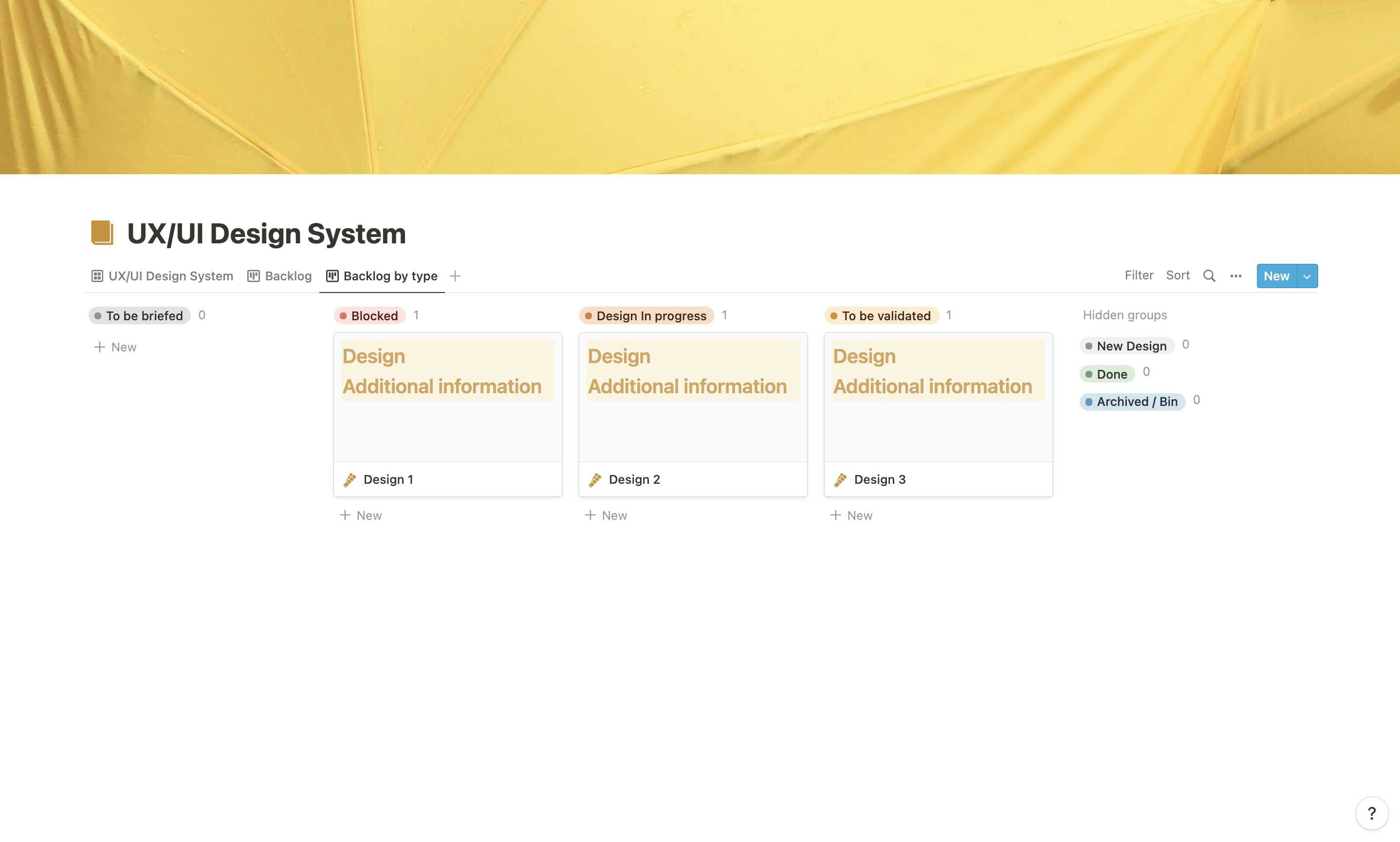1400x842 pixels.
Task: Click the Blocked group label
Action: click(x=369, y=315)
